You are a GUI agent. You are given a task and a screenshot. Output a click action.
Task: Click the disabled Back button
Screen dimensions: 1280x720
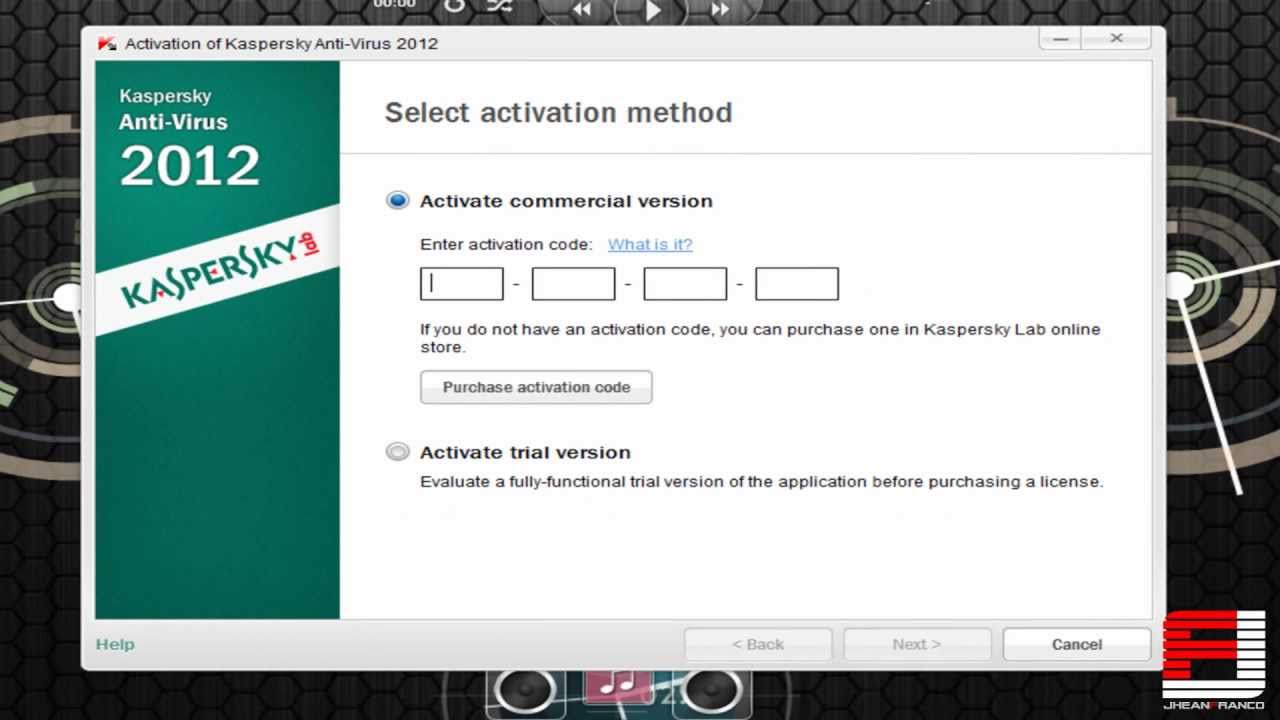pyautogui.click(x=758, y=644)
